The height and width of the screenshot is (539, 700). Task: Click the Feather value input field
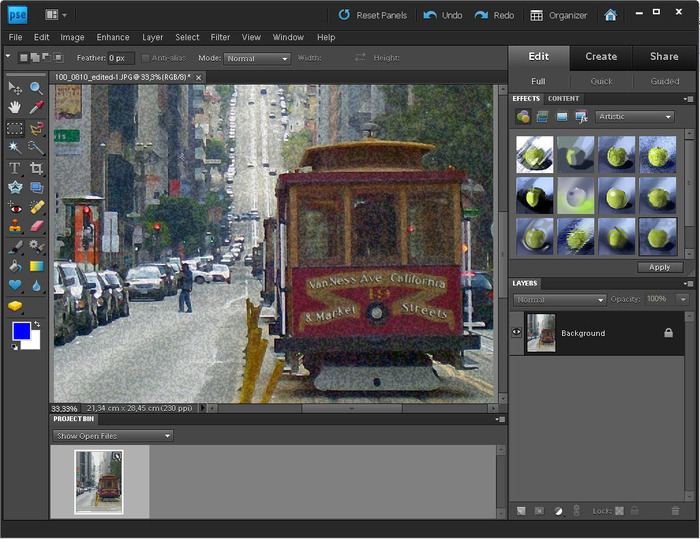point(121,58)
